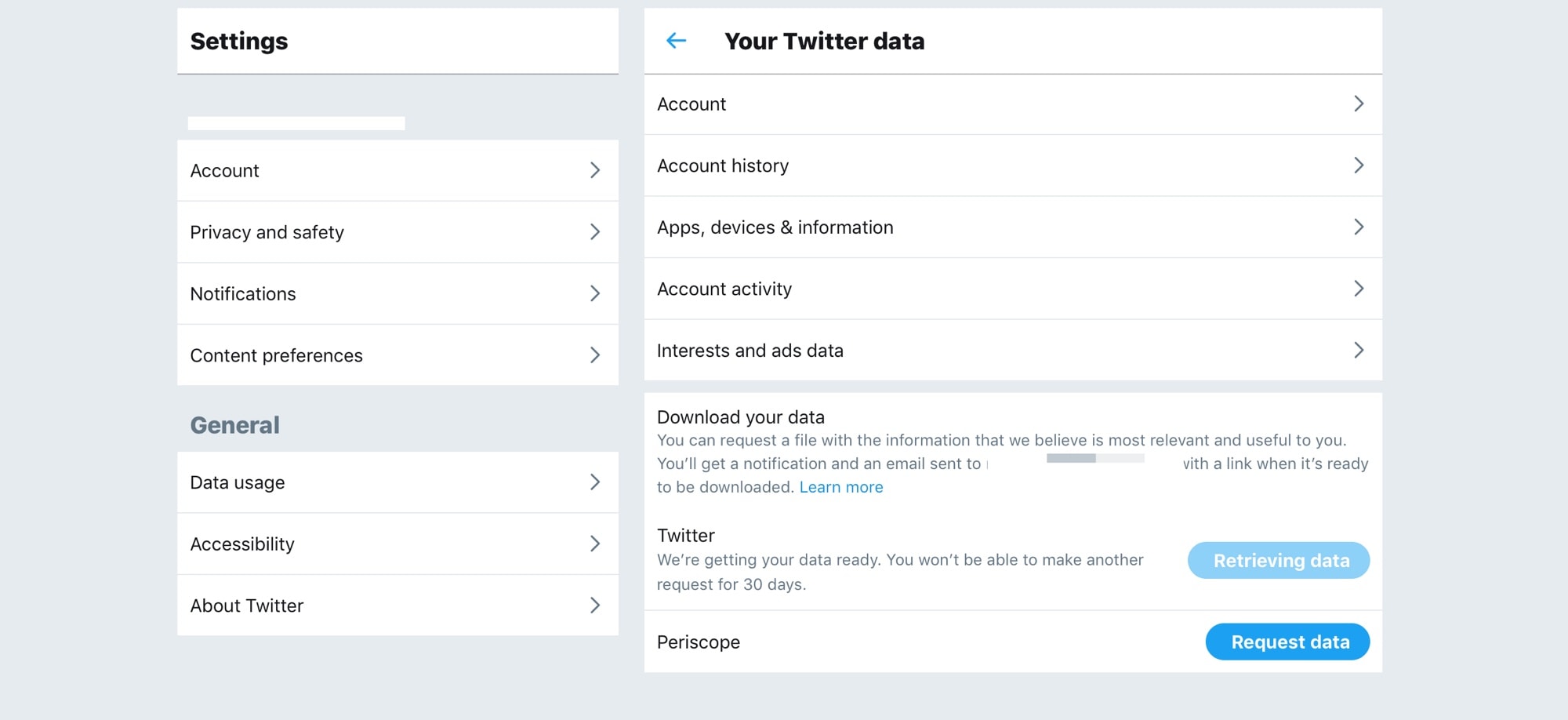Image resolution: width=1568 pixels, height=720 pixels.
Task: Click the chevron beside Interests and ads data
Action: [1359, 351]
